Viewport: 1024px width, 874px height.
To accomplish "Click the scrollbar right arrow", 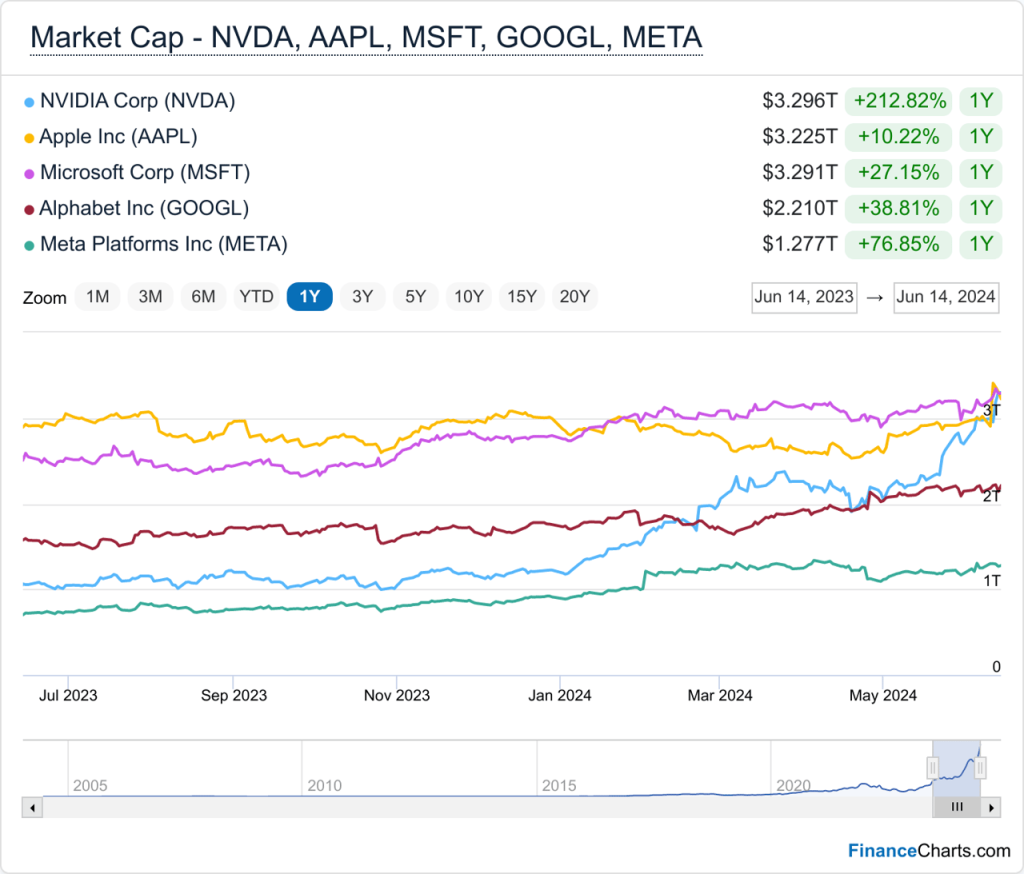I will [991, 808].
